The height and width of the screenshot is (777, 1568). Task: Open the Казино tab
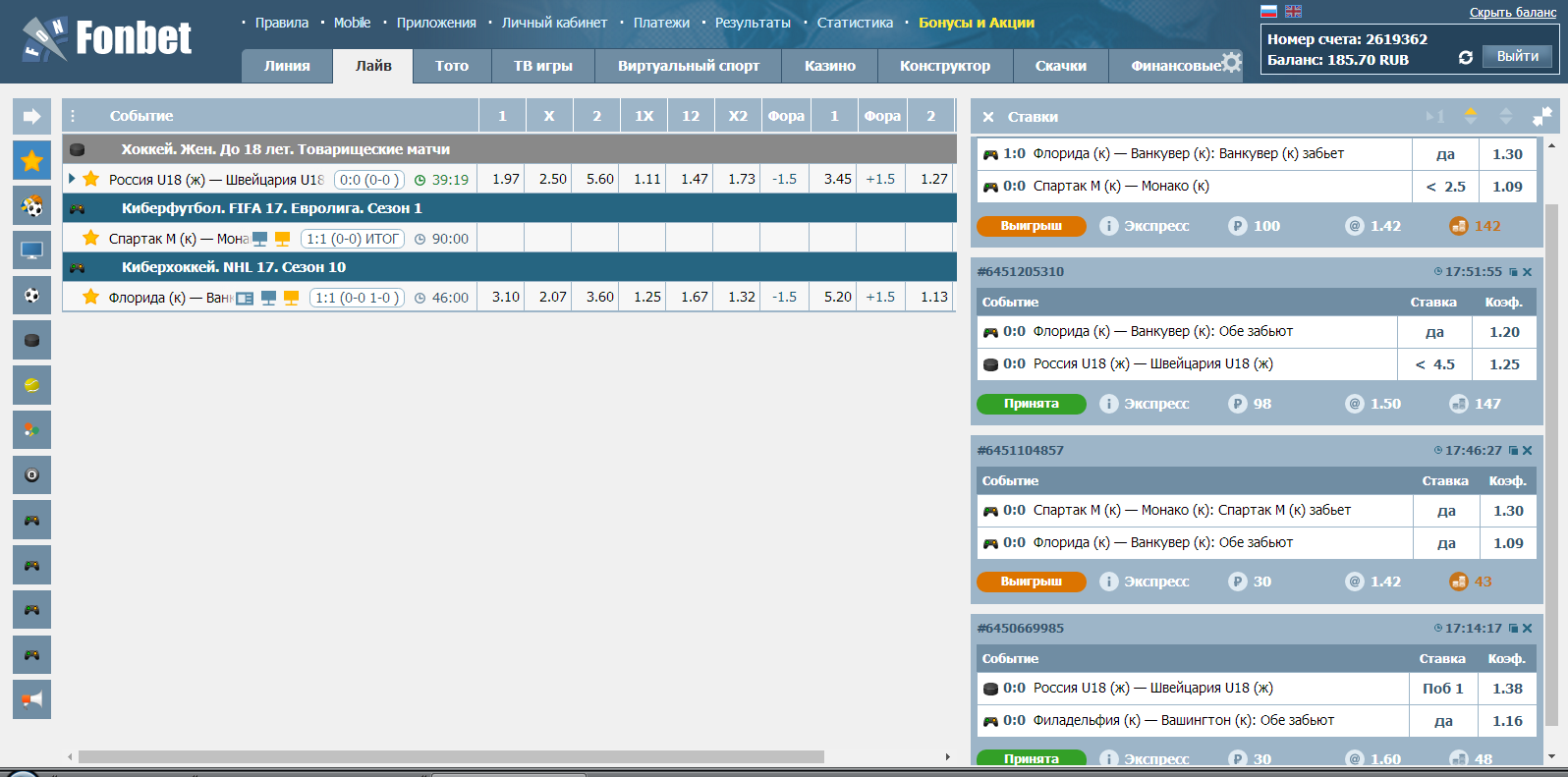830,66
